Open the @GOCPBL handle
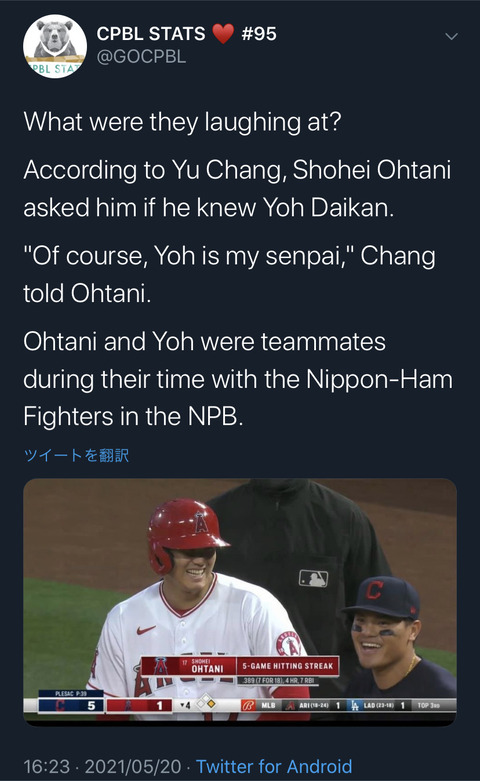The width and height of the screenshot is (480, 781). 141,56
